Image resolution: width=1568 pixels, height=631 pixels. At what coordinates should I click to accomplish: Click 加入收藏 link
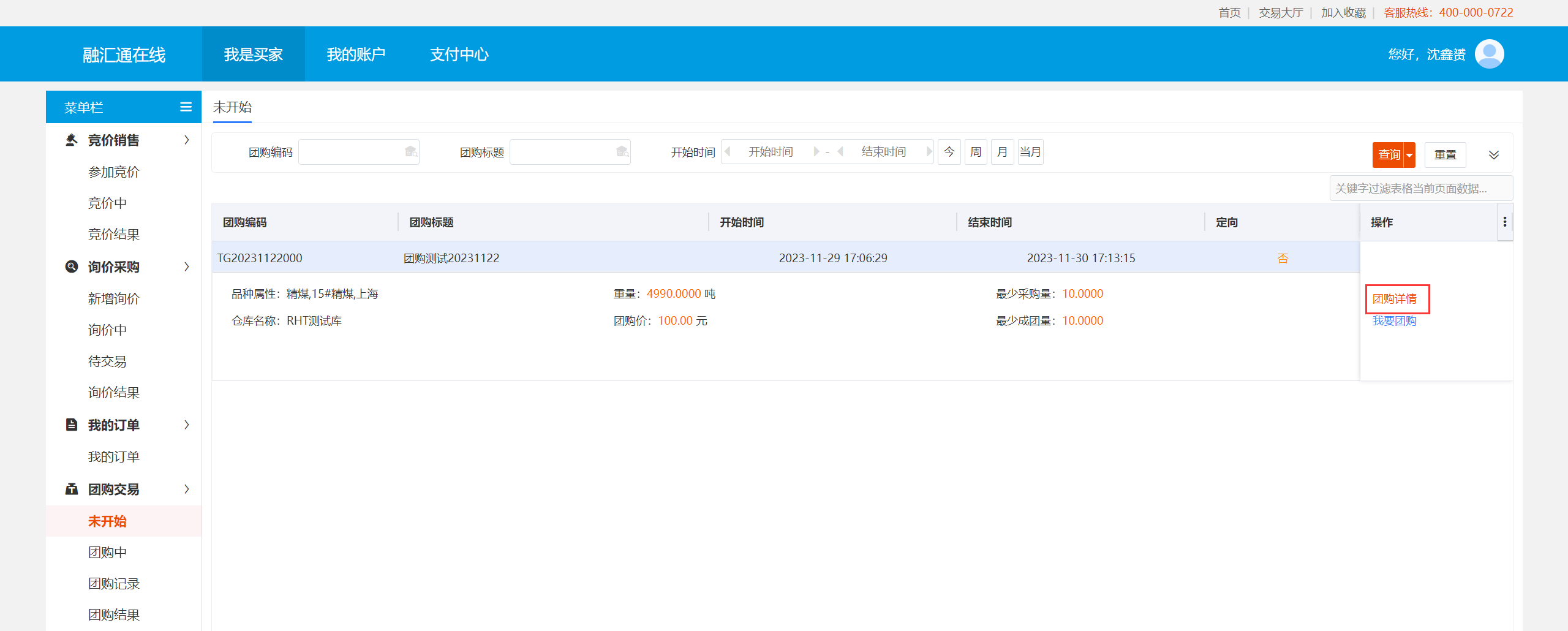1343,12
